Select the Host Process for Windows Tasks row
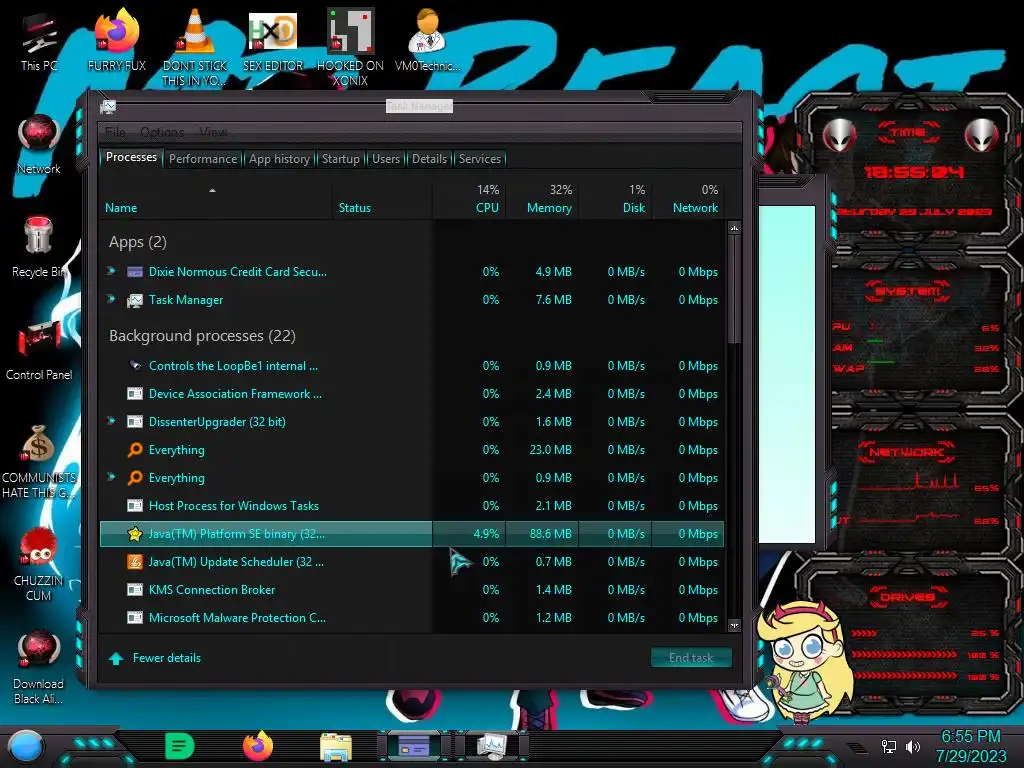 pos(411,505)
